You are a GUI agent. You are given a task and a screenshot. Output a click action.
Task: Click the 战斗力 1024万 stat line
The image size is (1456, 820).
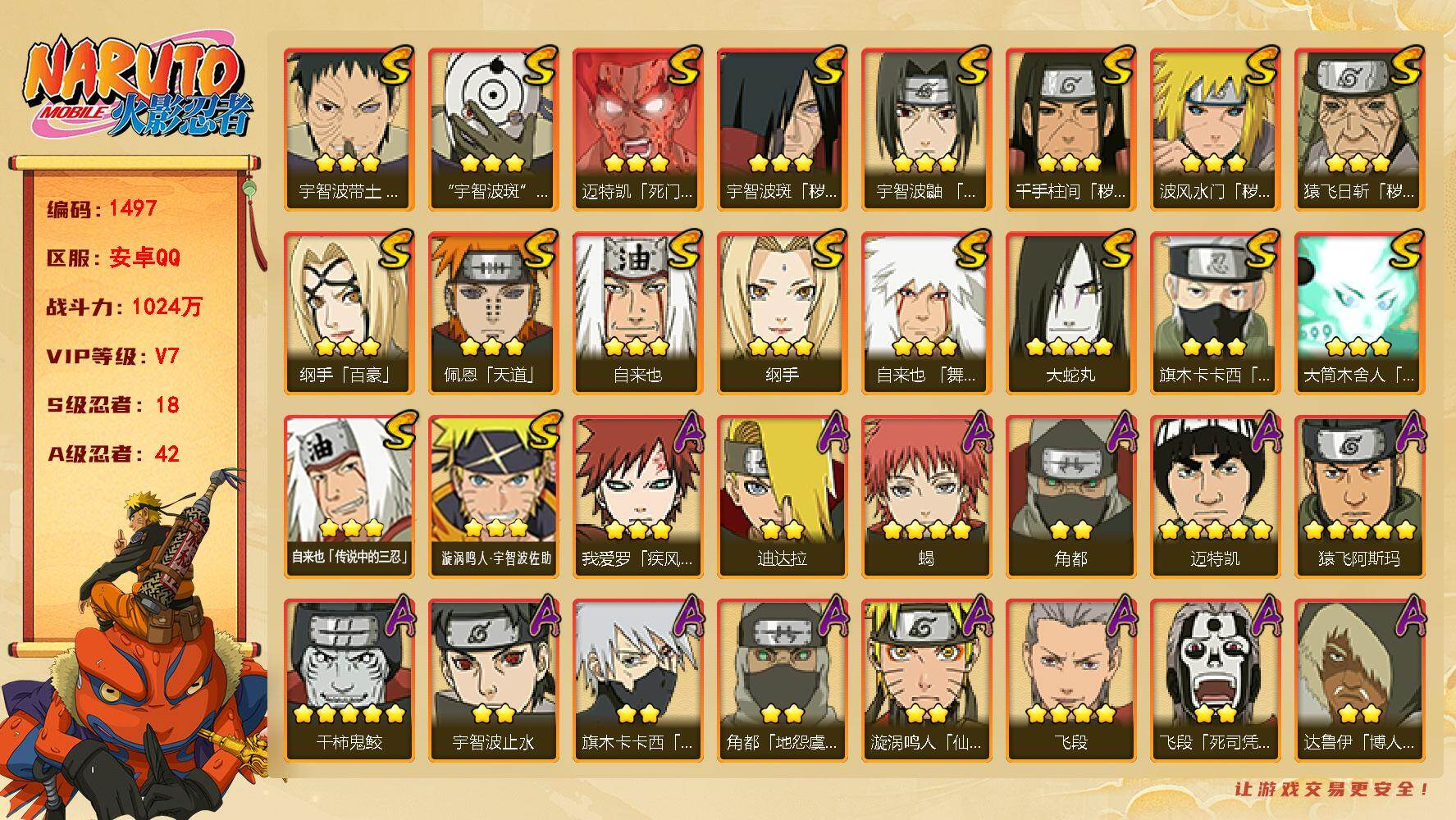tap(124, 307)
